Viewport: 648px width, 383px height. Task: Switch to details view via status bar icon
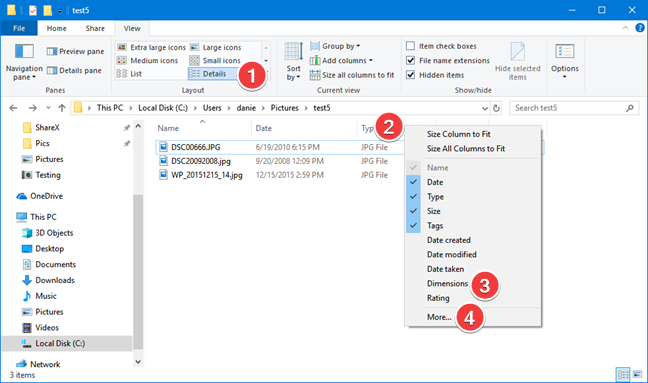coord(623,374)
